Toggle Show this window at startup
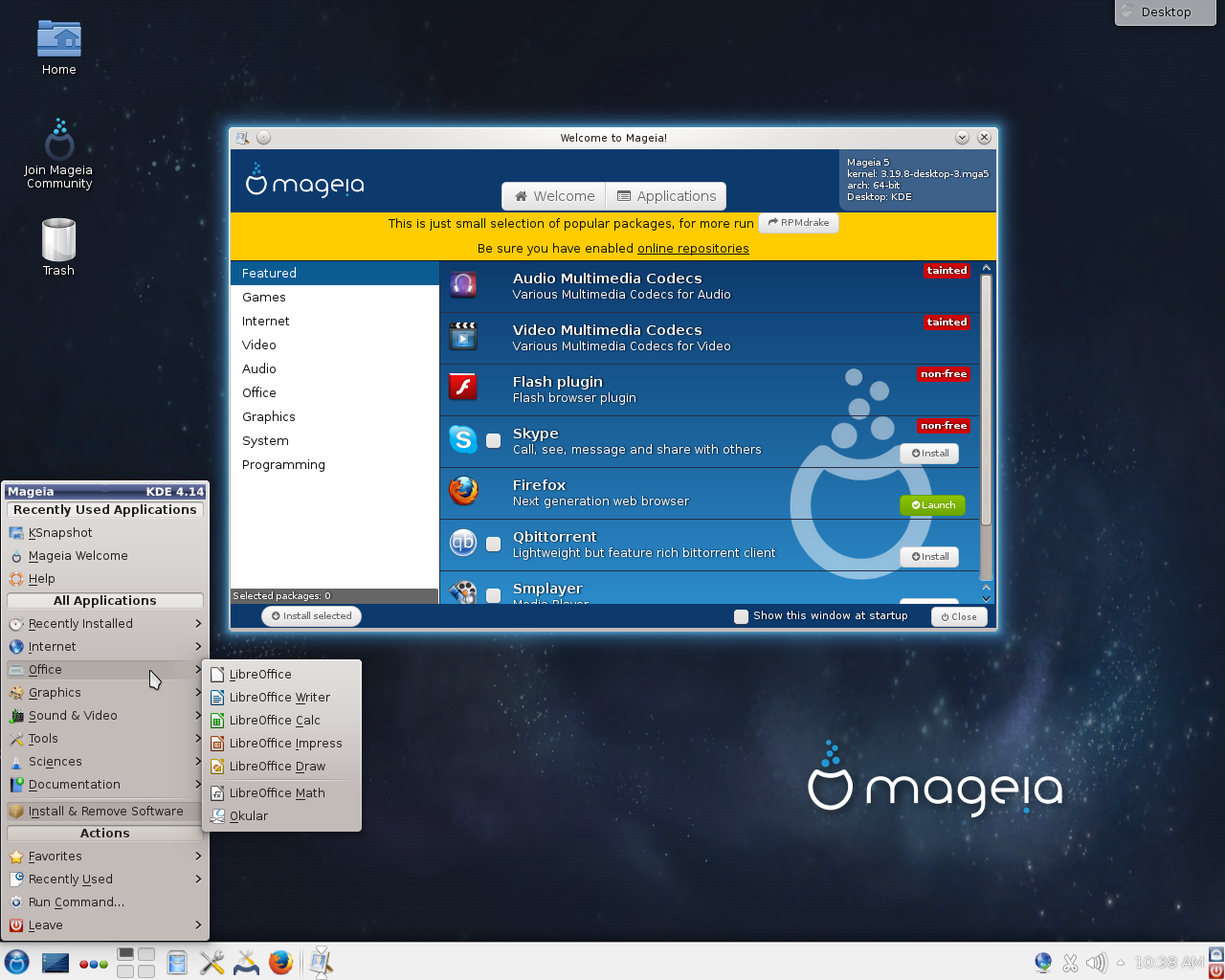 741,616
